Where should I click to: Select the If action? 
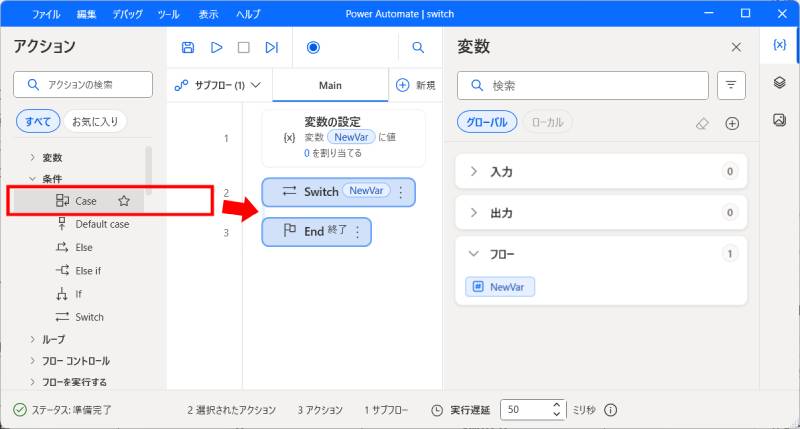pyautogui.click(x=69, y=294)
